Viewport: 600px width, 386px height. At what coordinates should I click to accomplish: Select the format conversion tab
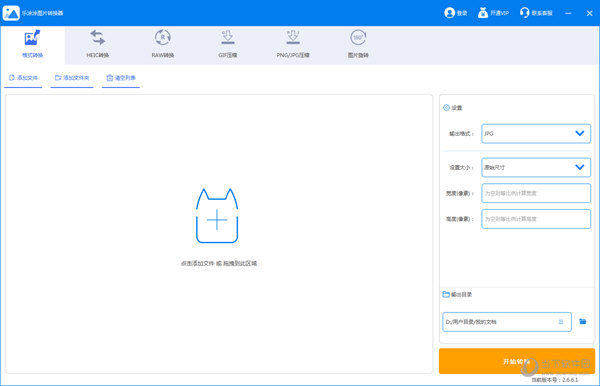(x=33, y=44)
